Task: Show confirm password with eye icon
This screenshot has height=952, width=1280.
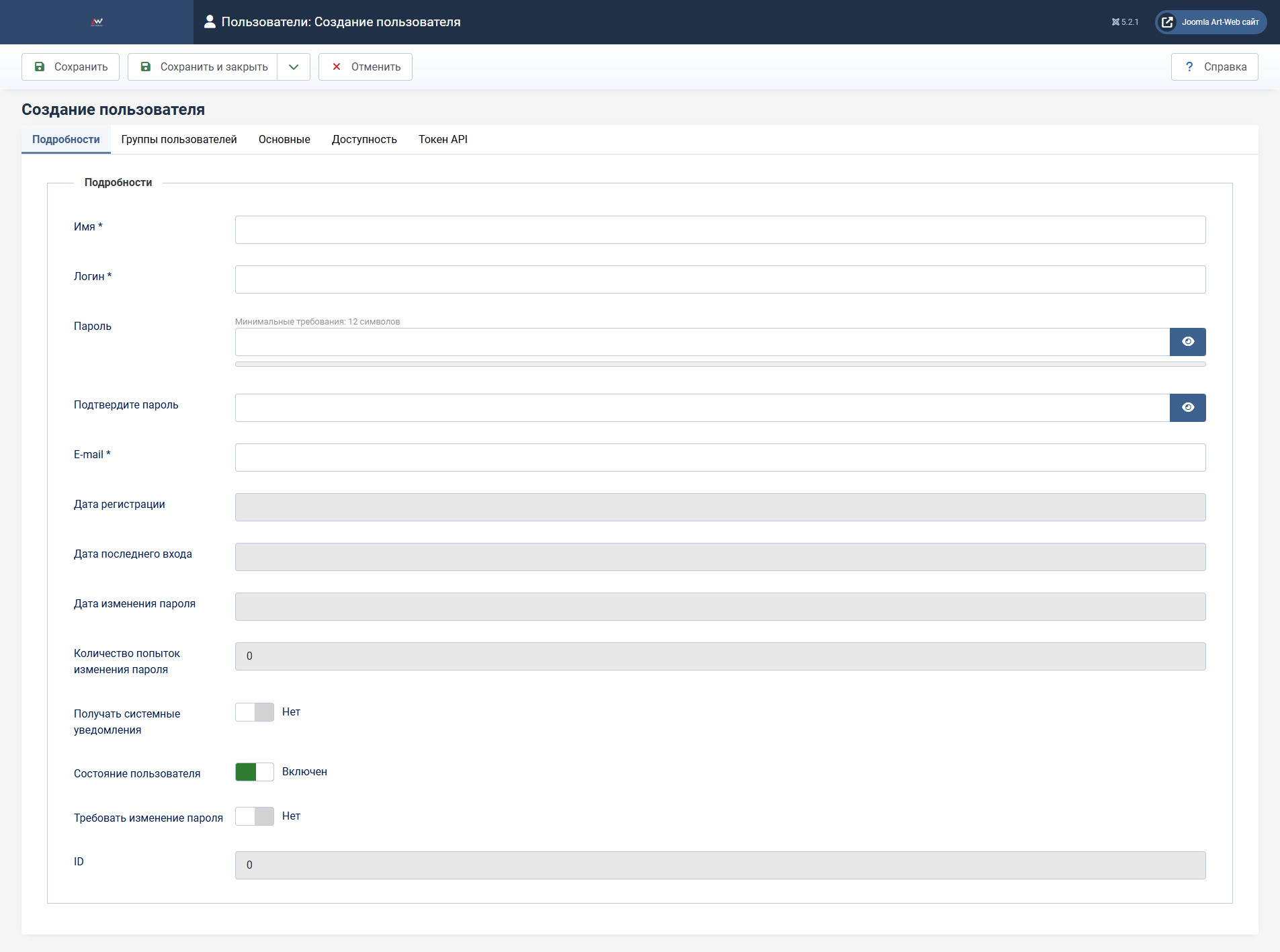Action: coord(1188,408)
